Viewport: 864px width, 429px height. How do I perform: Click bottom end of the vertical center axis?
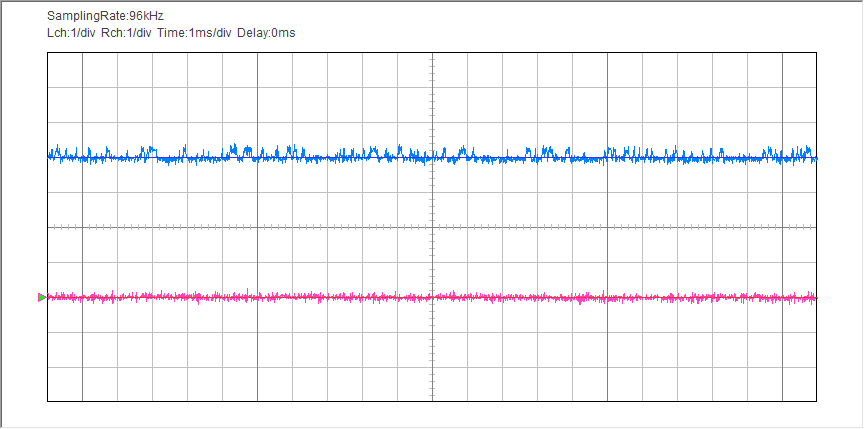432,400
